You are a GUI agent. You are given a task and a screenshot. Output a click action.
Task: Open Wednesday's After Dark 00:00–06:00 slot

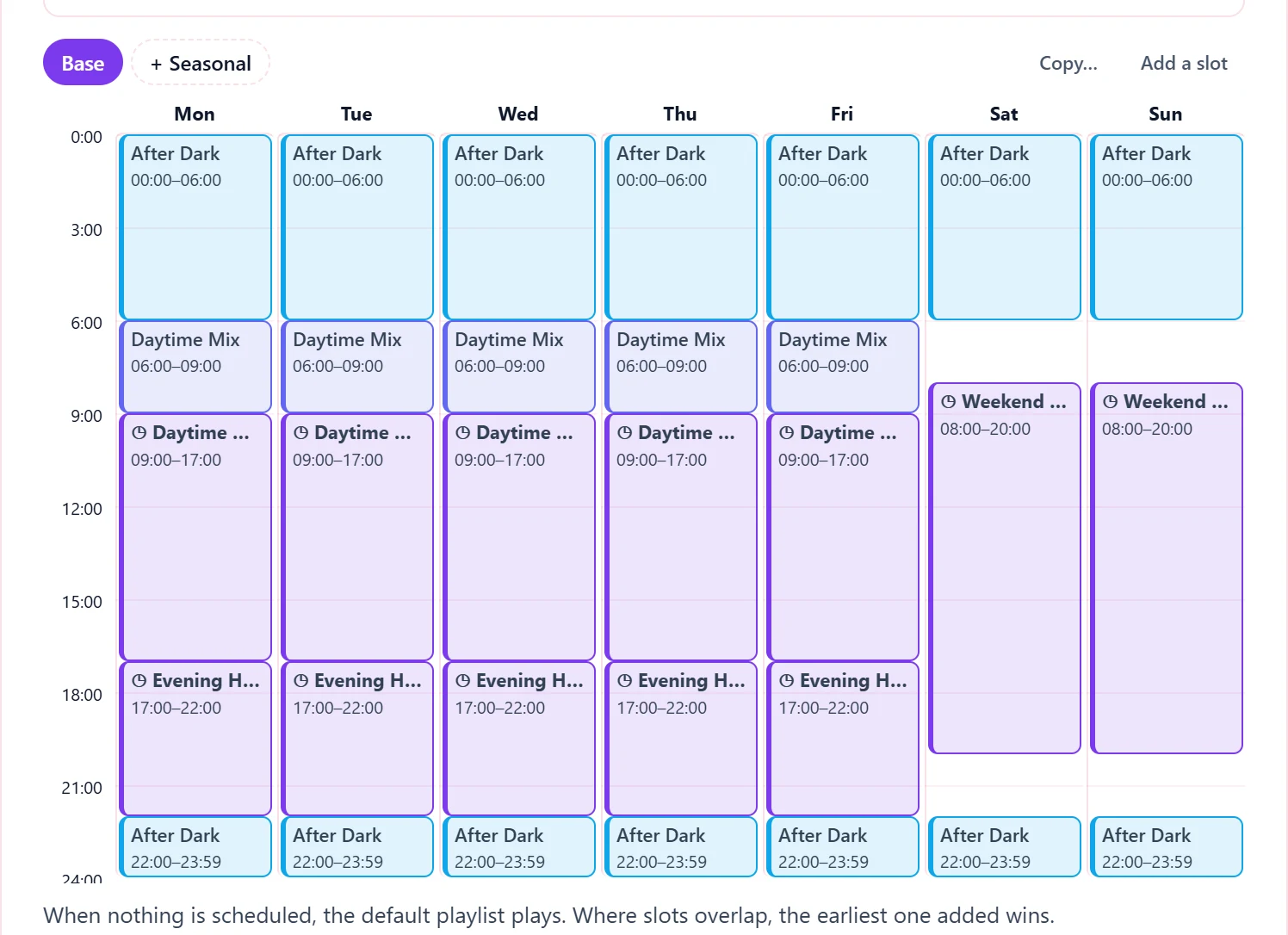519,227
